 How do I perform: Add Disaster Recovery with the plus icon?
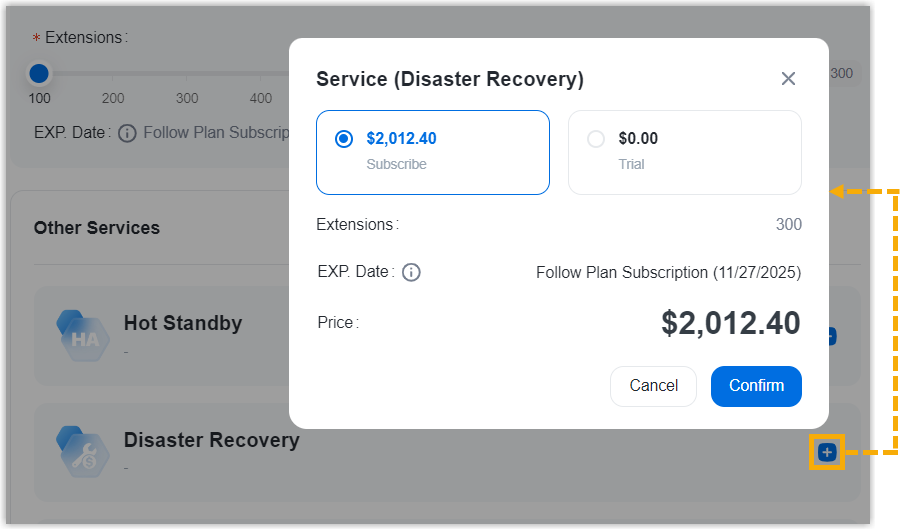pyautogui.click(x=827, y=452)
